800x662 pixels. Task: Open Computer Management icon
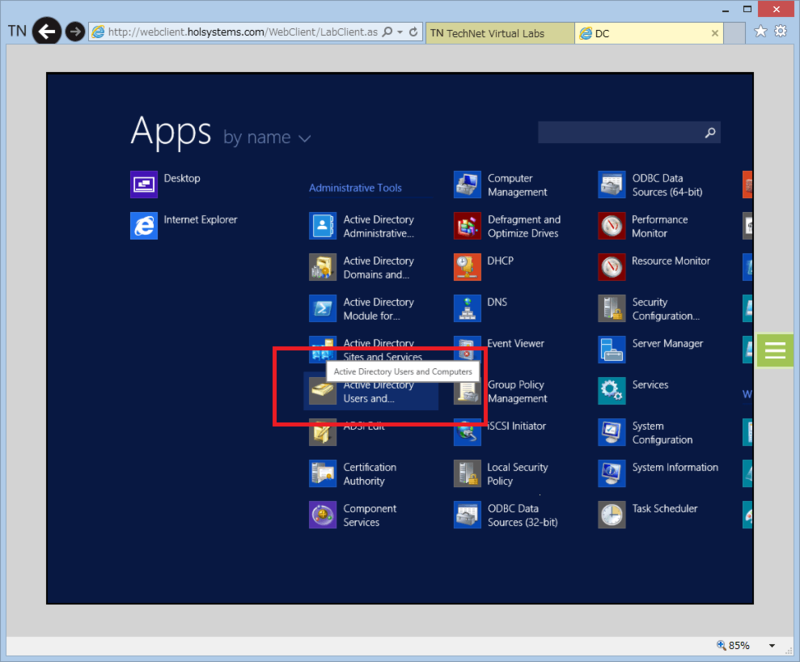467,184
